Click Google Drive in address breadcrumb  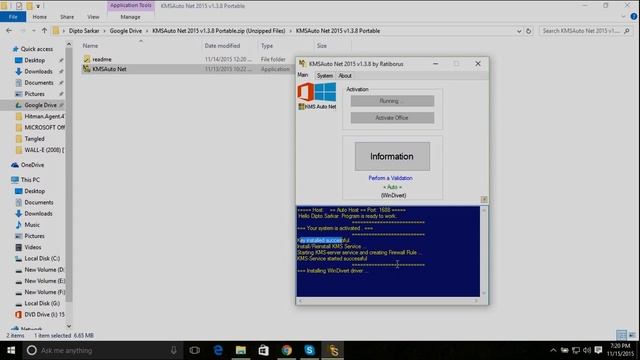pyautogui.click(x=126, y=31)
